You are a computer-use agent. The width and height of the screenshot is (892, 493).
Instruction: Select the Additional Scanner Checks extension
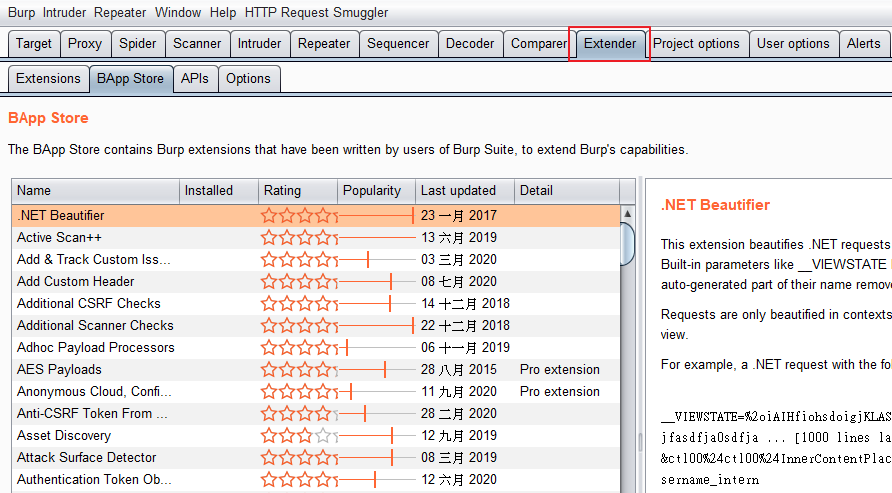pos(316,326)
